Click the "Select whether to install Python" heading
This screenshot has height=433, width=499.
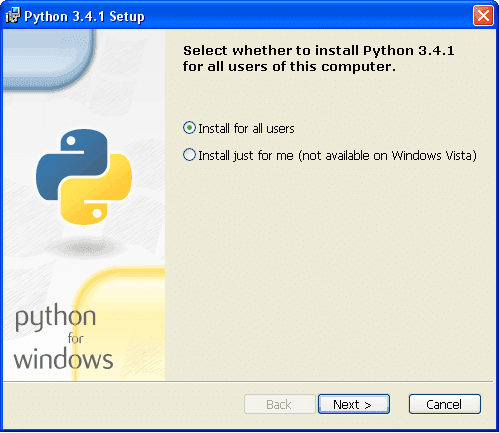[318, 59]
